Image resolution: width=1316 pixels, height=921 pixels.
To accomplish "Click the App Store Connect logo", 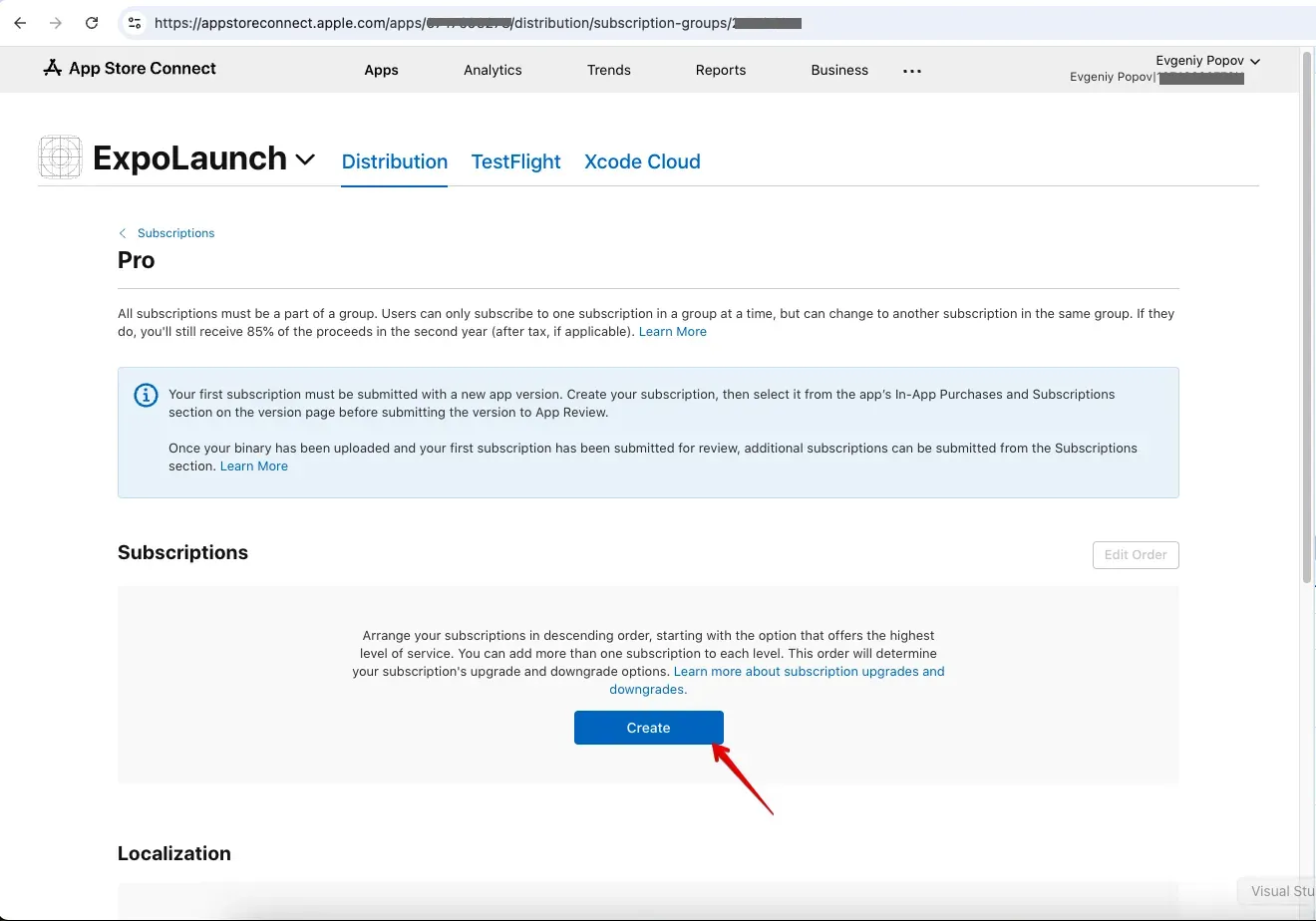I will pos(130,68).
